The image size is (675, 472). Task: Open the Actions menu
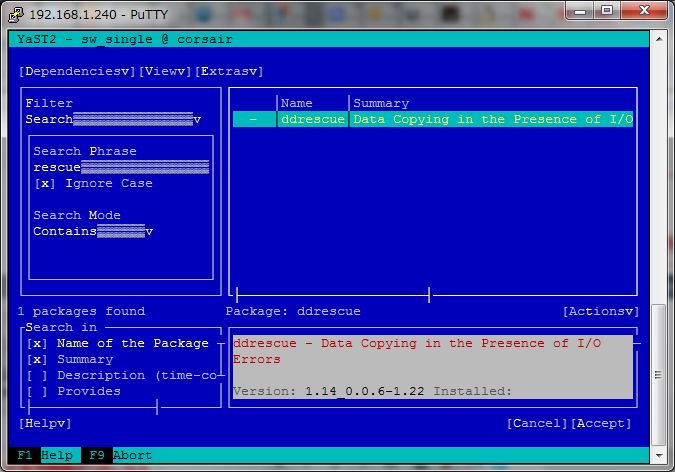pyautogui.click(x=601, y=311)
